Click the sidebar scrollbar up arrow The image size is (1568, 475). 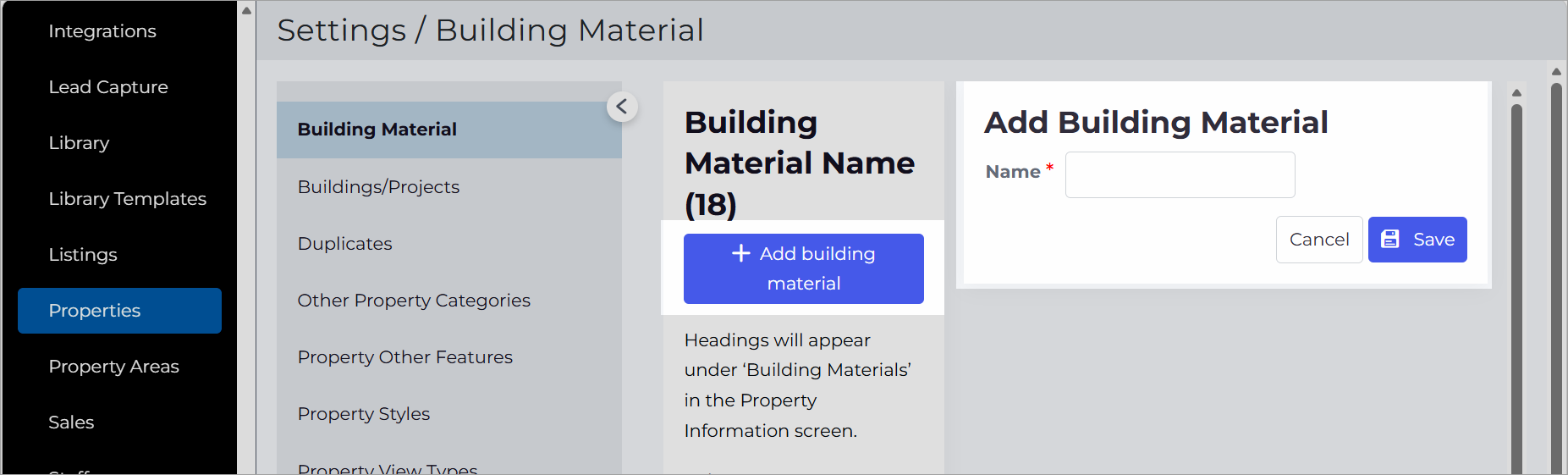pos(246,11)
